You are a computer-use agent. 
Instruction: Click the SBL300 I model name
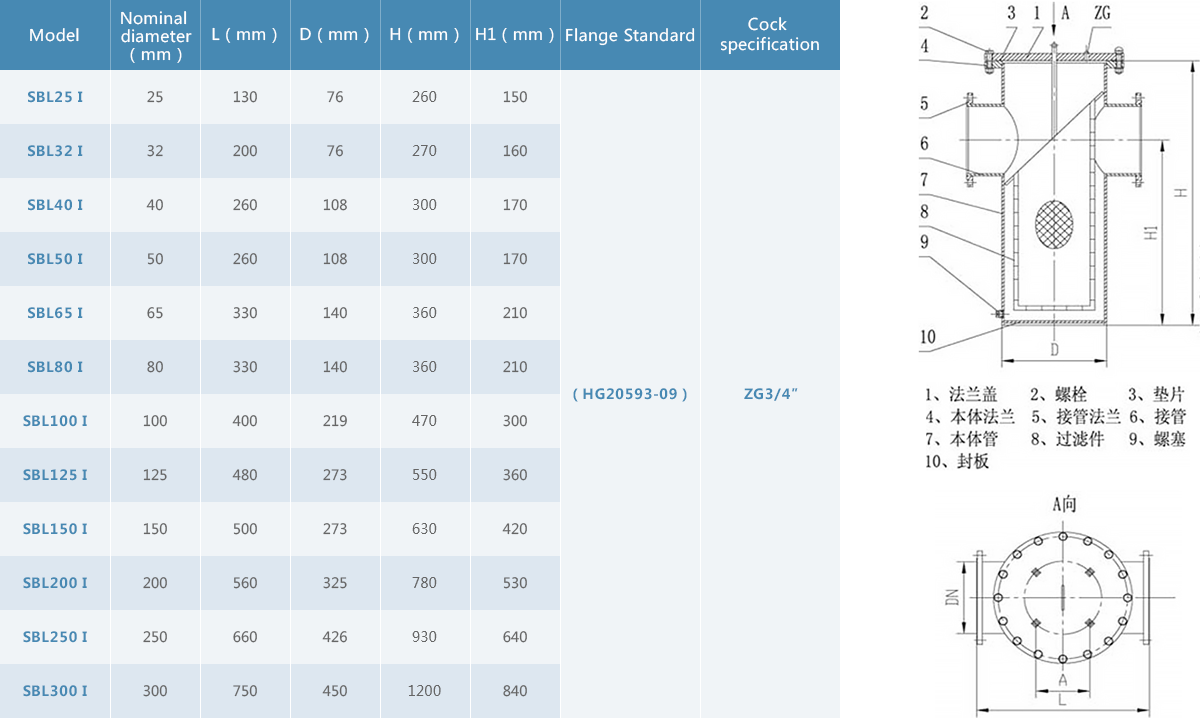[x=55, y=691]
